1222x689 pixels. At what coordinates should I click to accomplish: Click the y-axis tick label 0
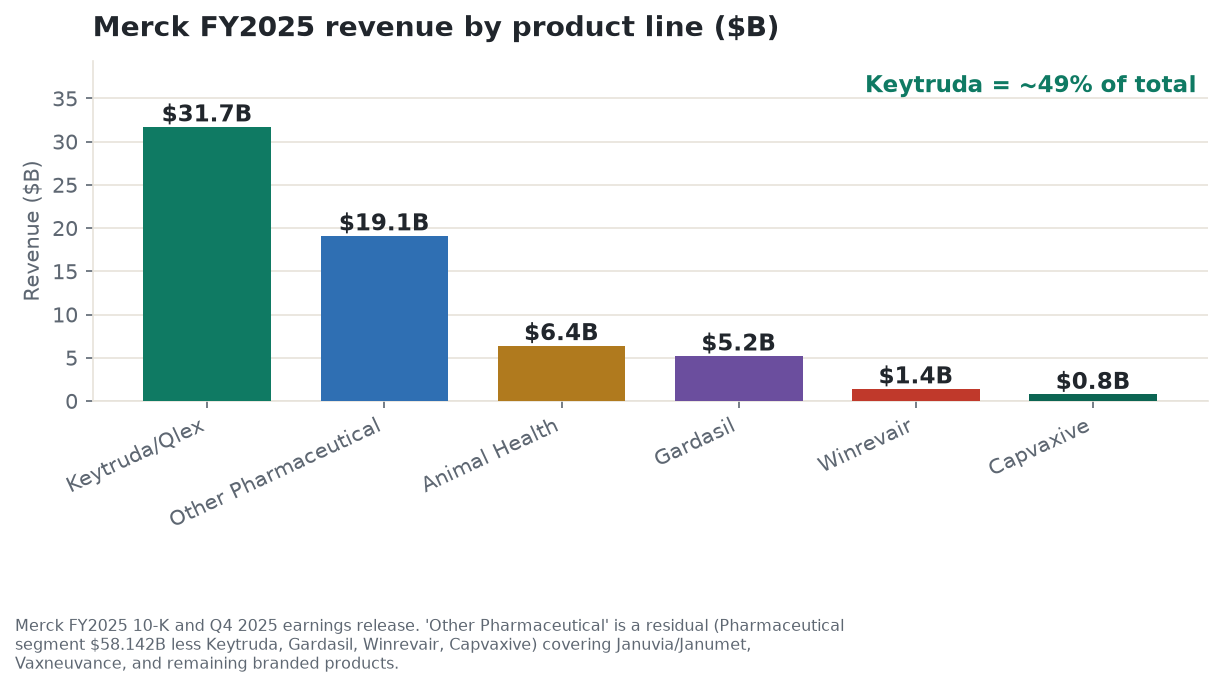[73, 401]
